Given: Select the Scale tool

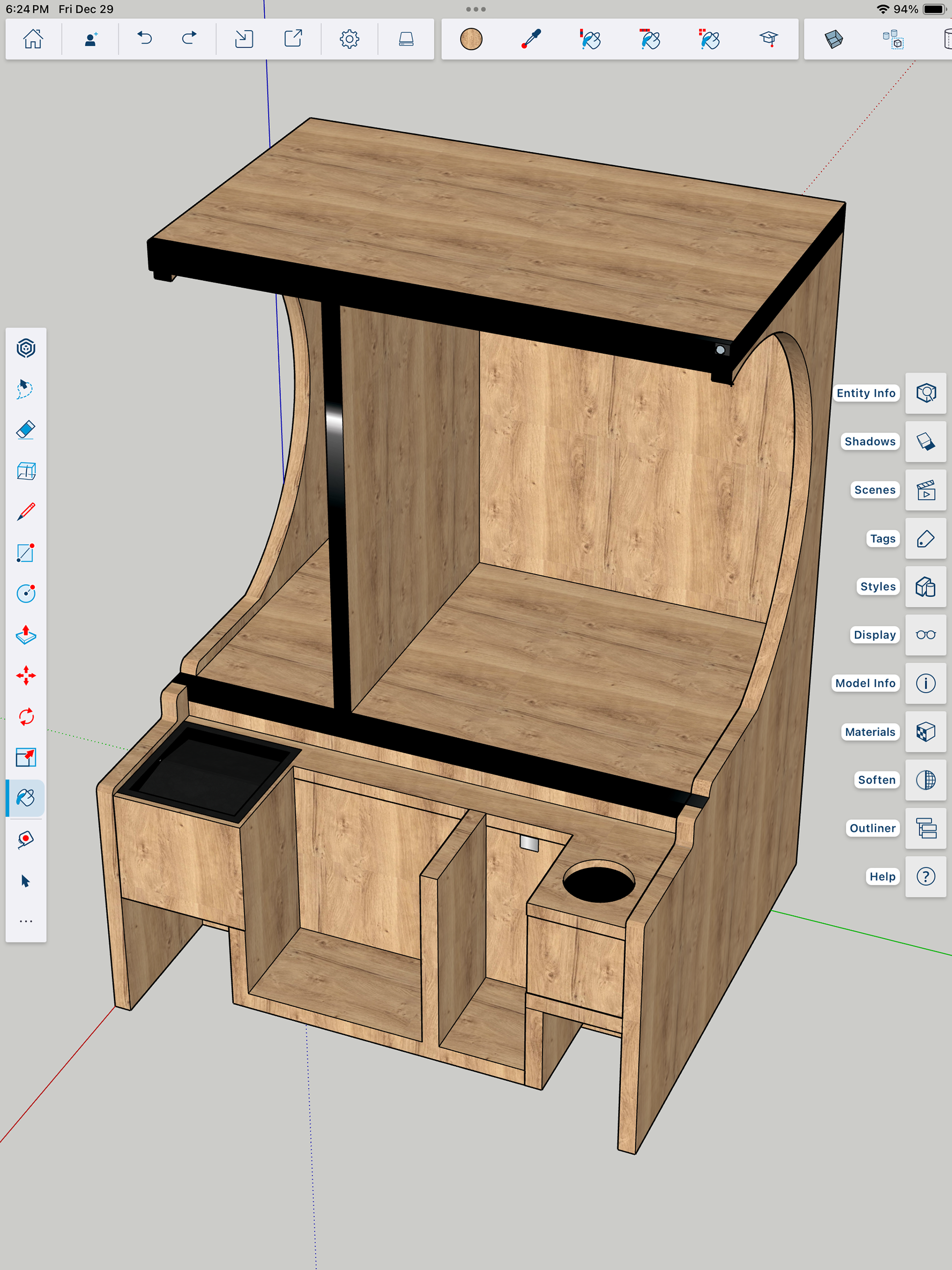Looking at the screenshot, I should pos(26,757).
